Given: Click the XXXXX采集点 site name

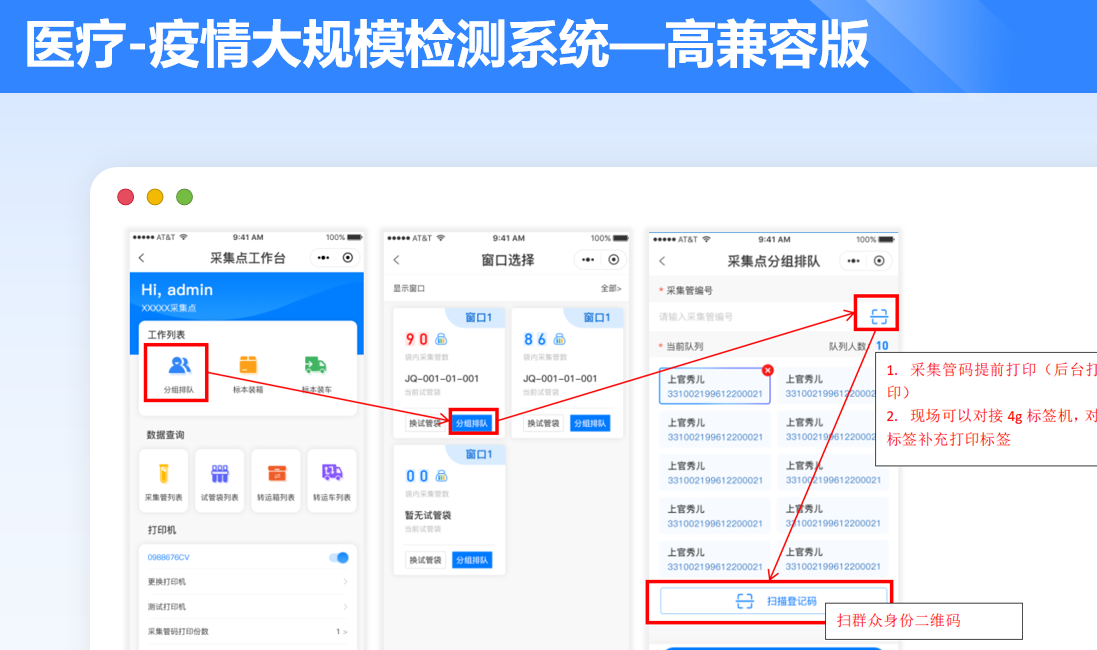Looking at the screenshot, I should click(x=169, y=308).
